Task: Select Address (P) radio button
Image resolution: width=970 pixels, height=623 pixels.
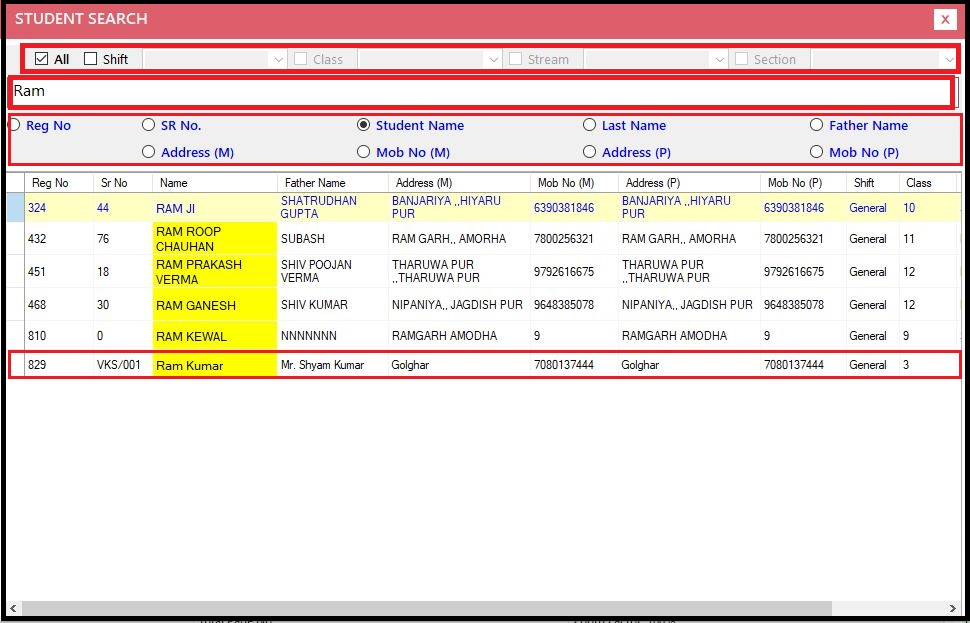Action: [x=589, y=152]
